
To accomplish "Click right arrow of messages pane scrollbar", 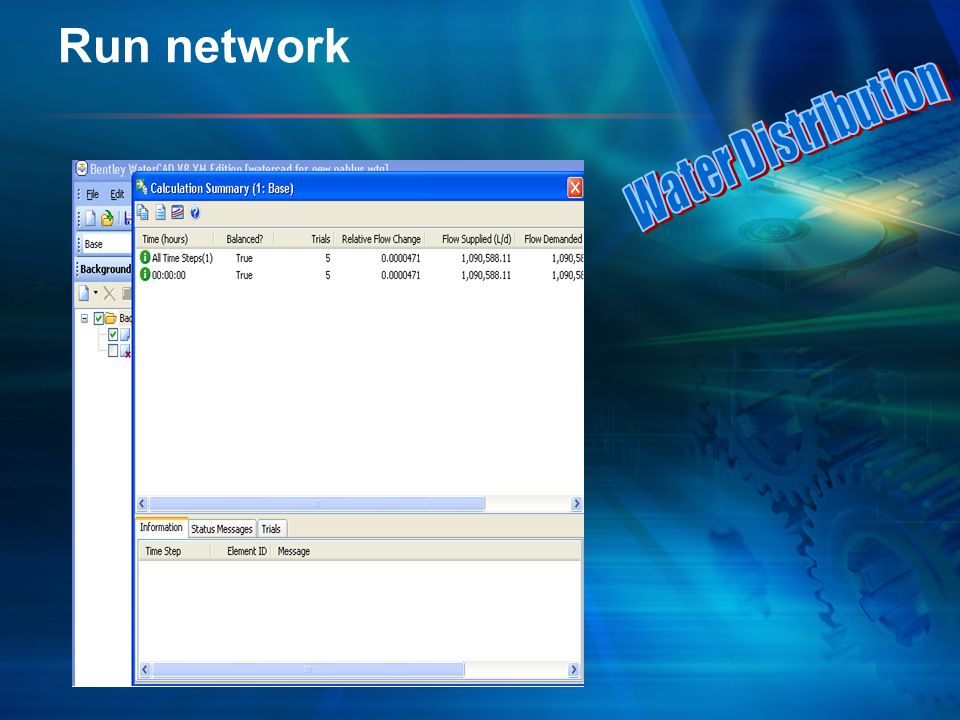I will [x=574, y=669].
